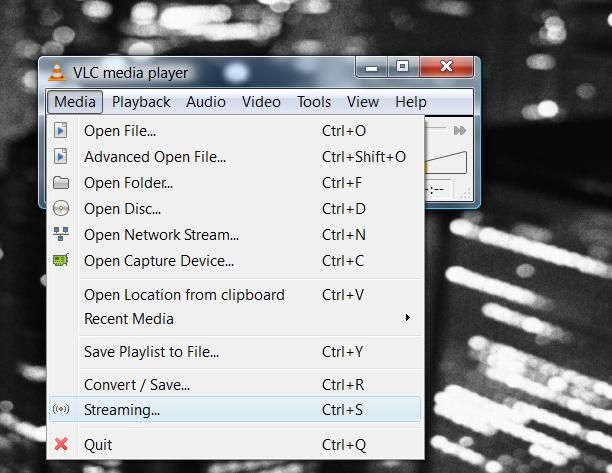Open the Playback menu

coord(141,102)
